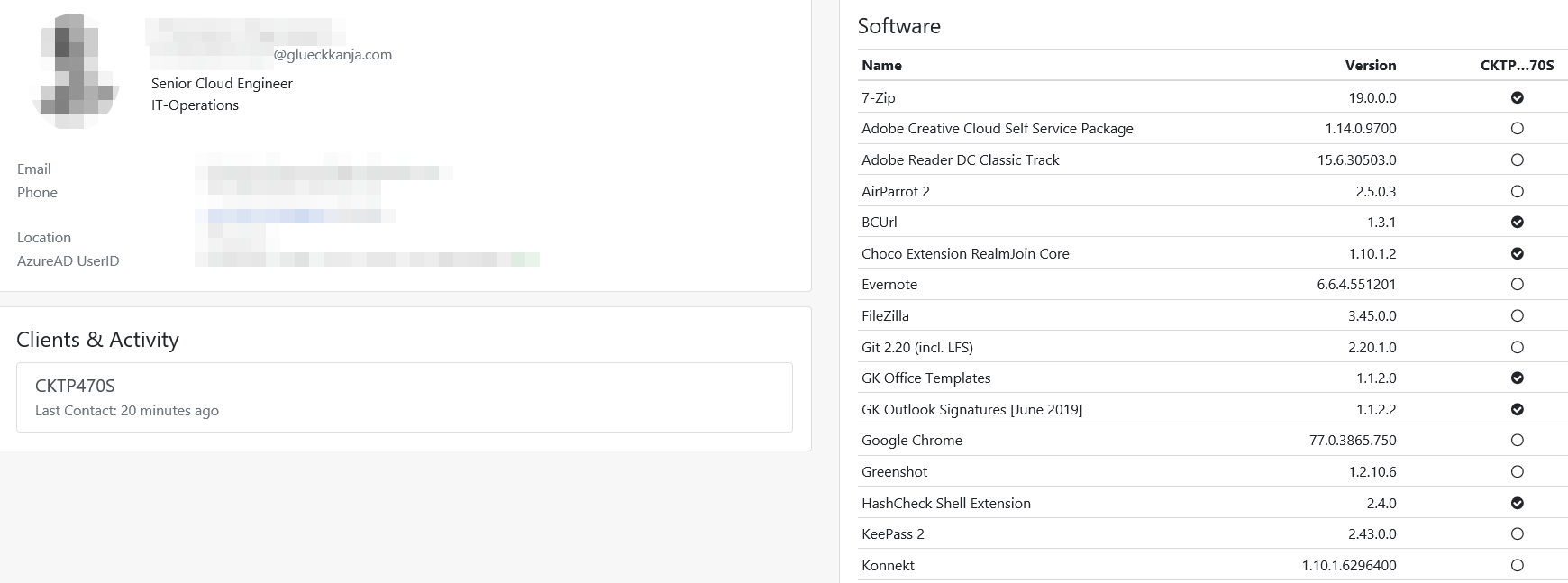Click the Version column header

click(1371, 65)
